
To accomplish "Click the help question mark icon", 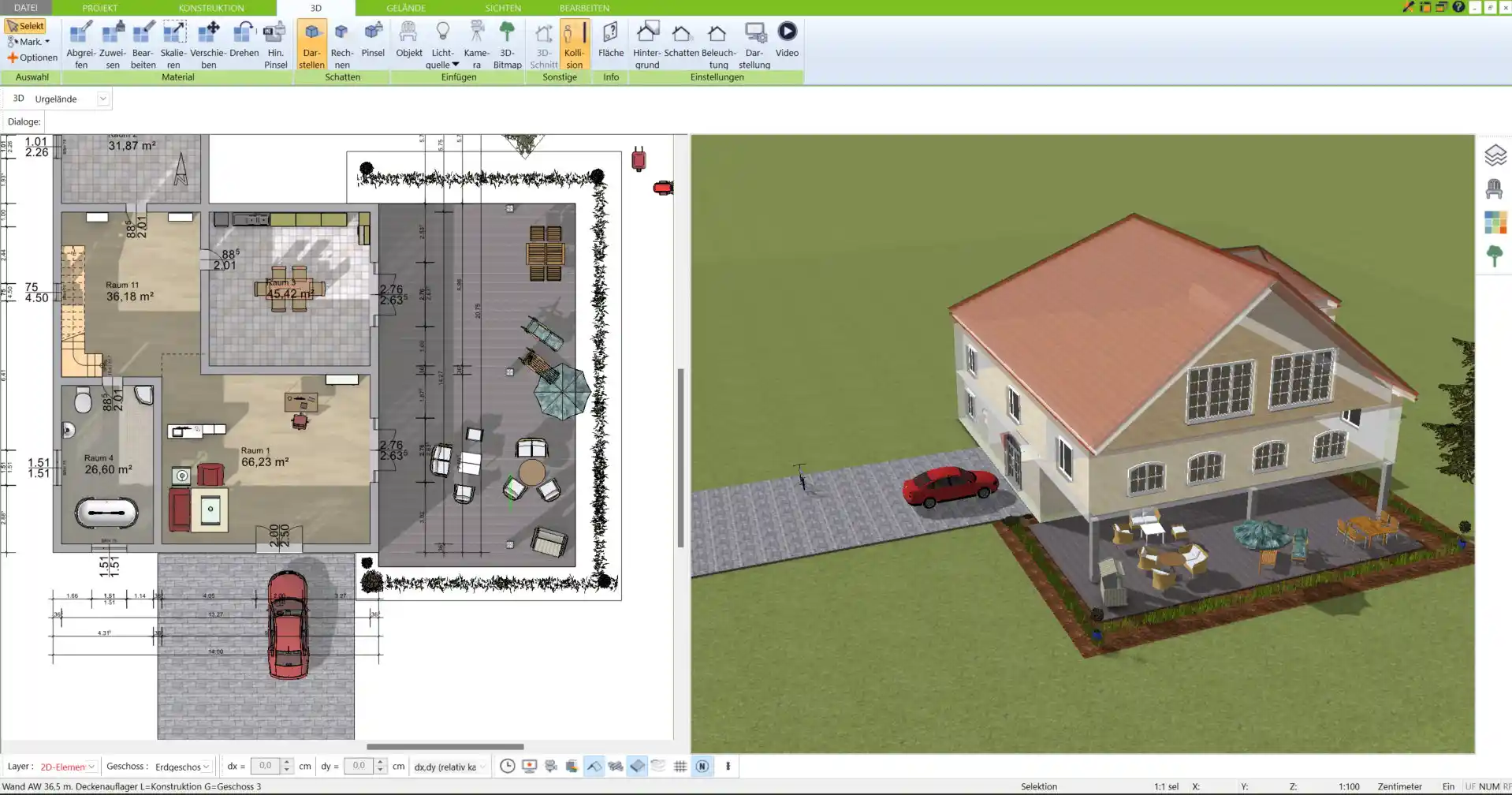I will [1458, 7].
